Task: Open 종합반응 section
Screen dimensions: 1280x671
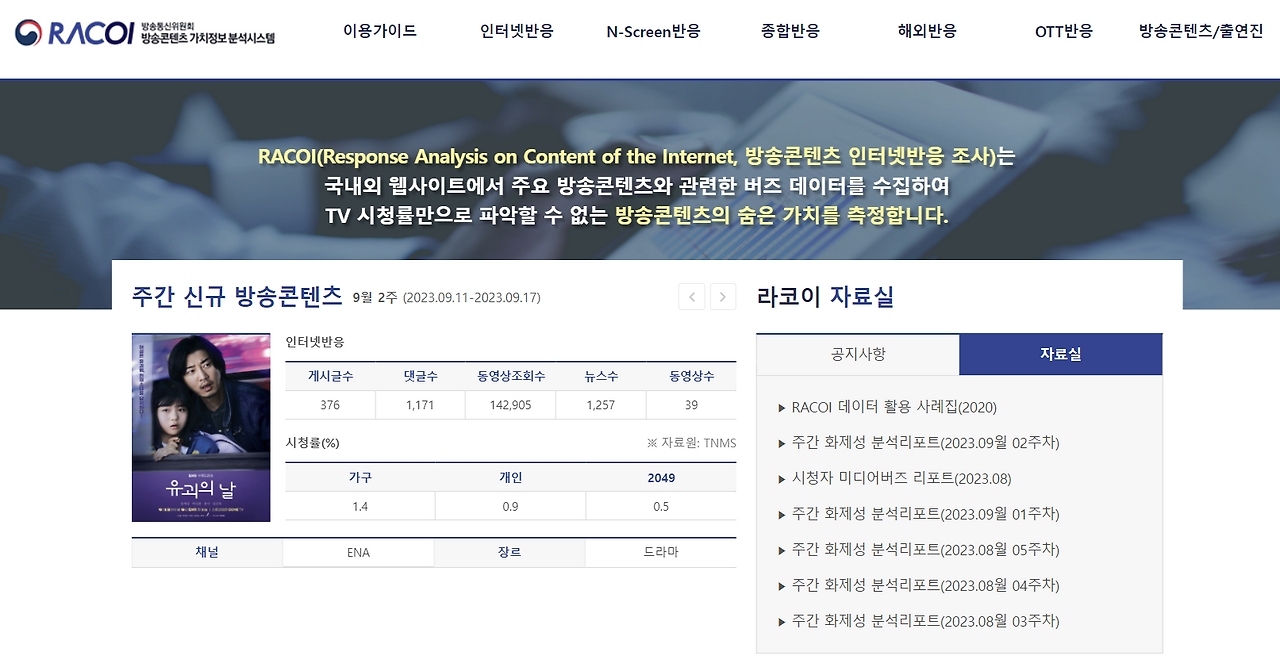Action: click(790, 31)
